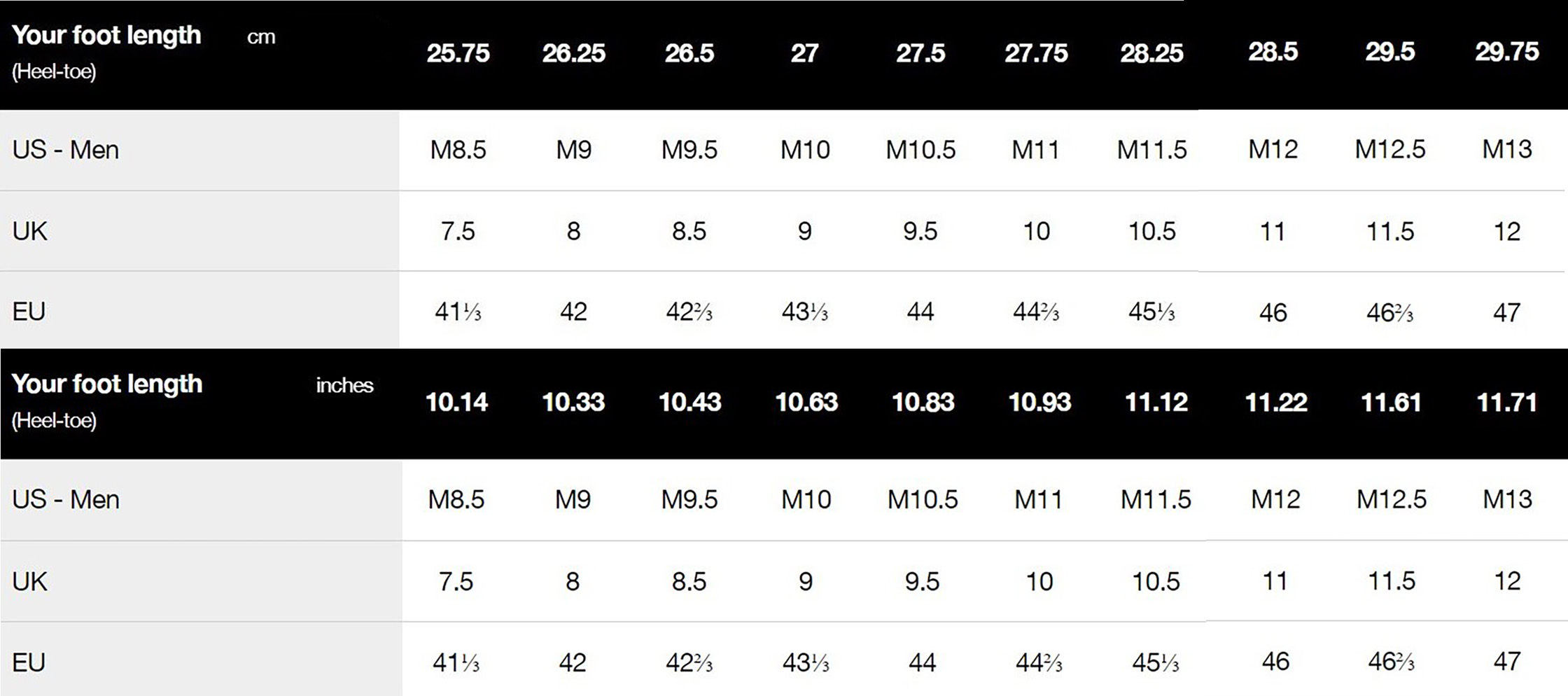Click the 'inches' unit label

point(344,386)
